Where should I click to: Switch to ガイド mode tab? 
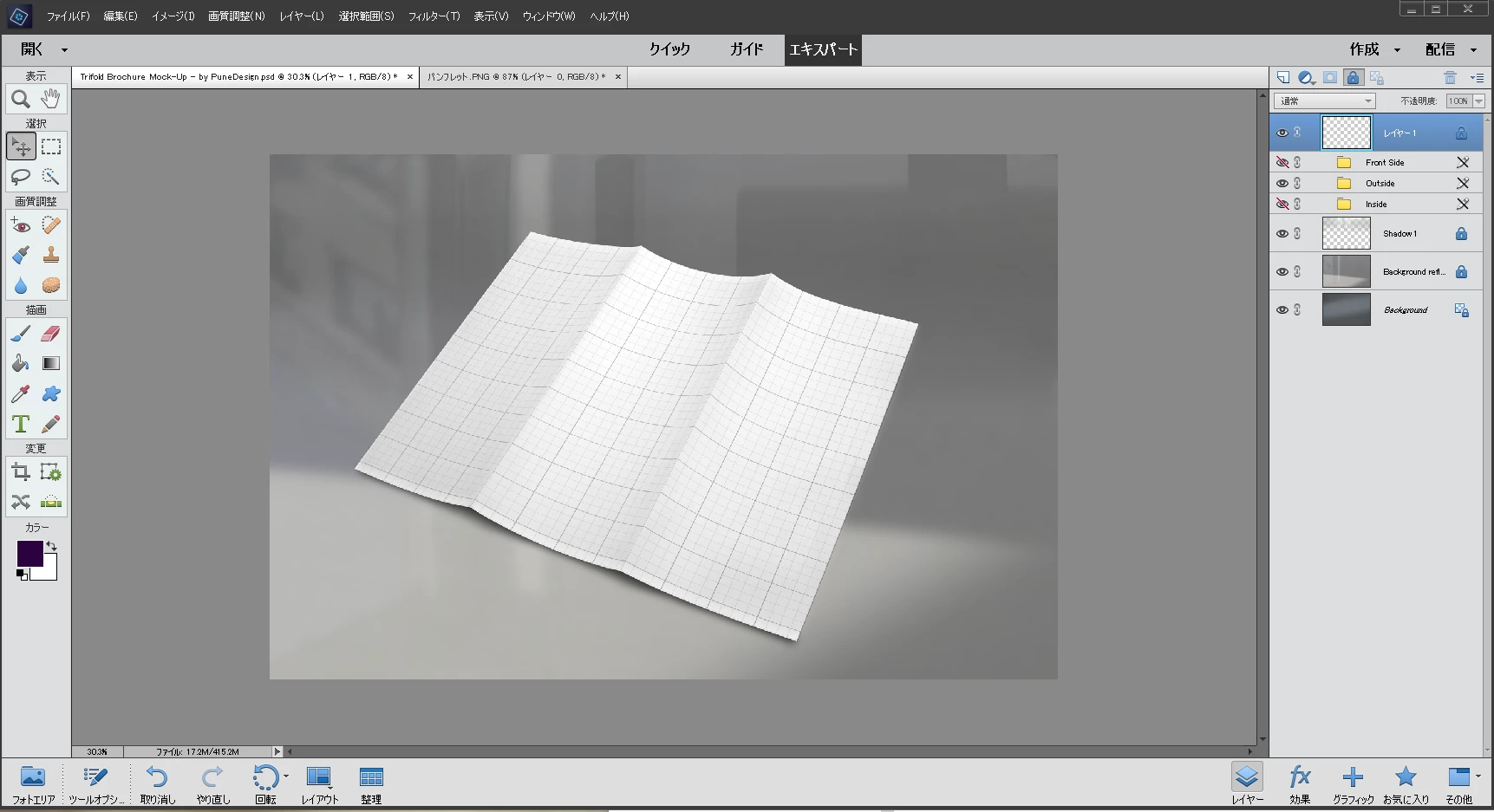[746, 49]
